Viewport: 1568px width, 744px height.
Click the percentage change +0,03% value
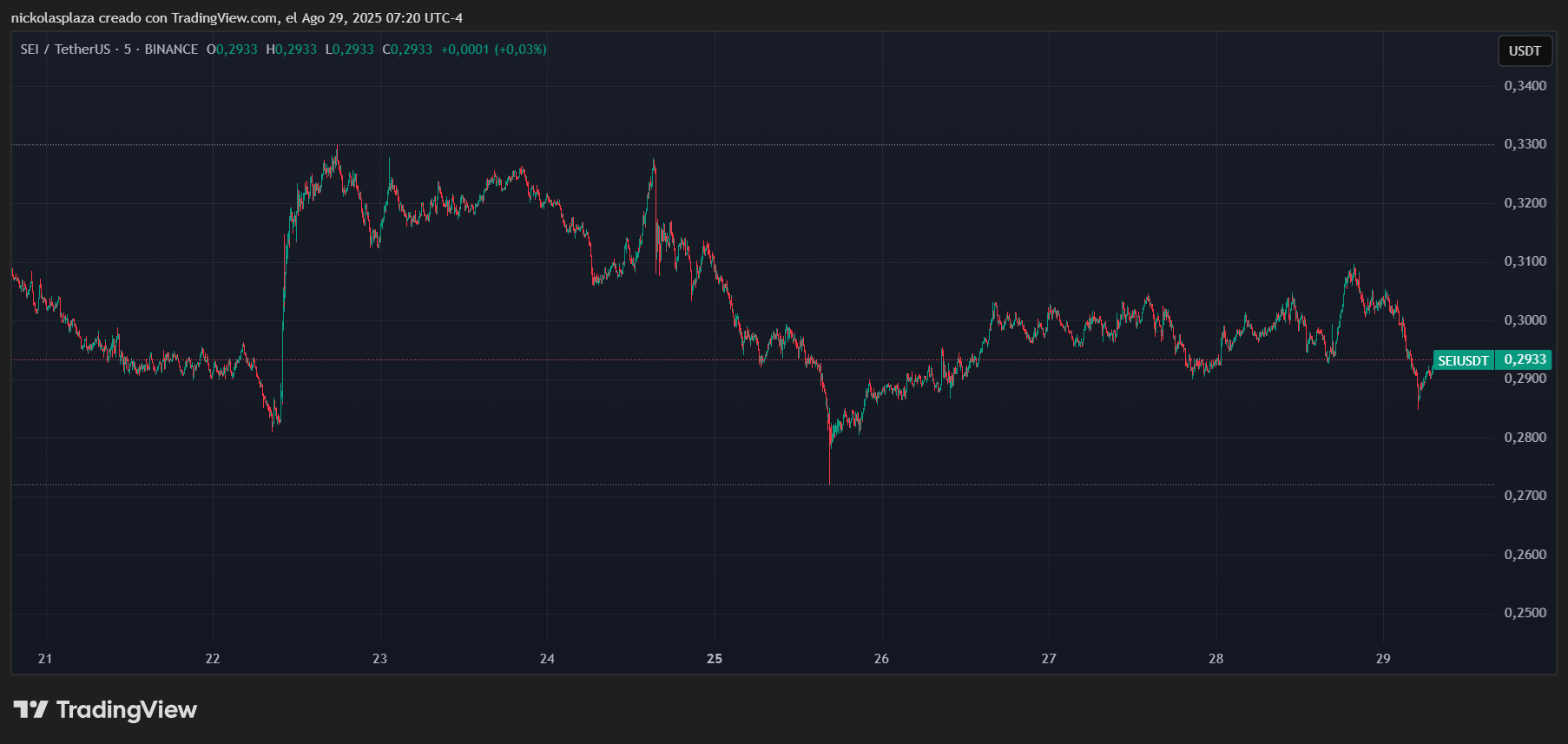click(520, 49)
